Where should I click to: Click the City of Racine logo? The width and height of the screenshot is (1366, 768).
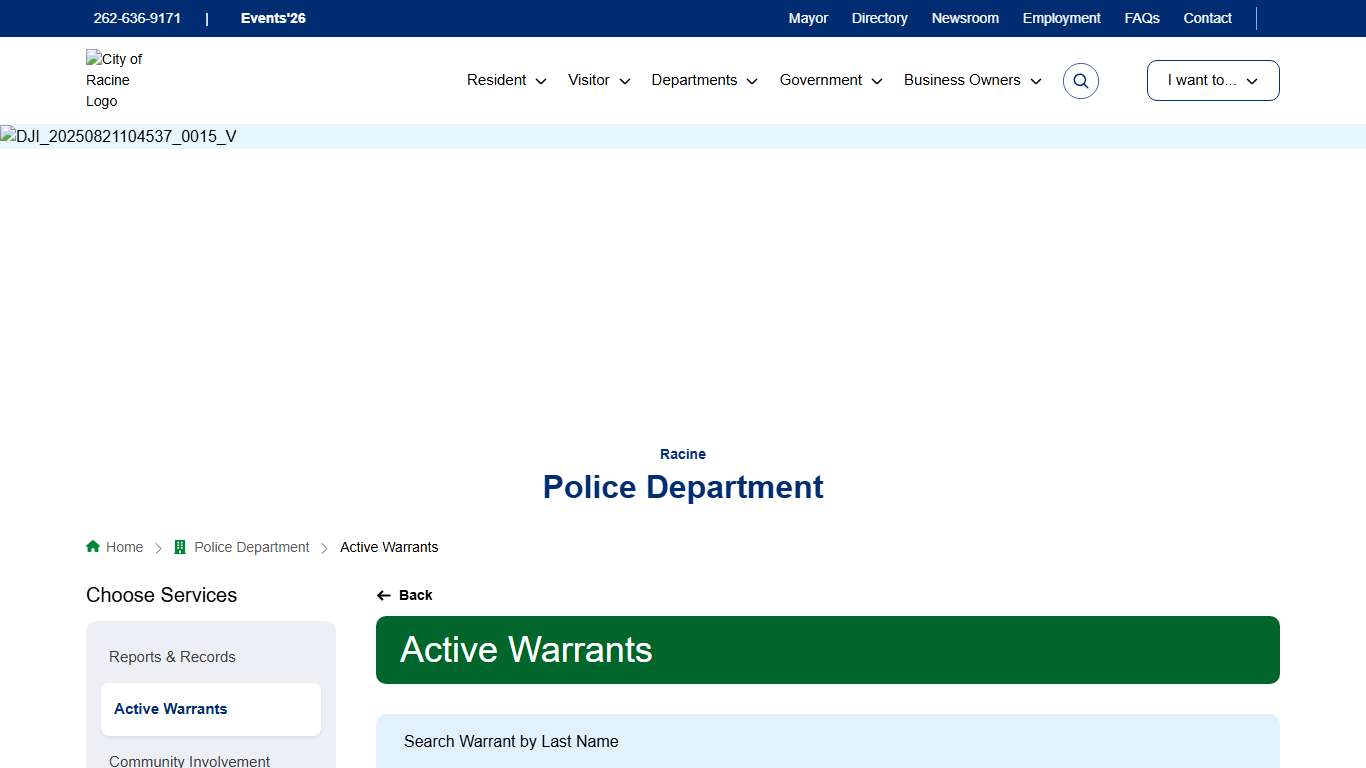pos(115,80)
